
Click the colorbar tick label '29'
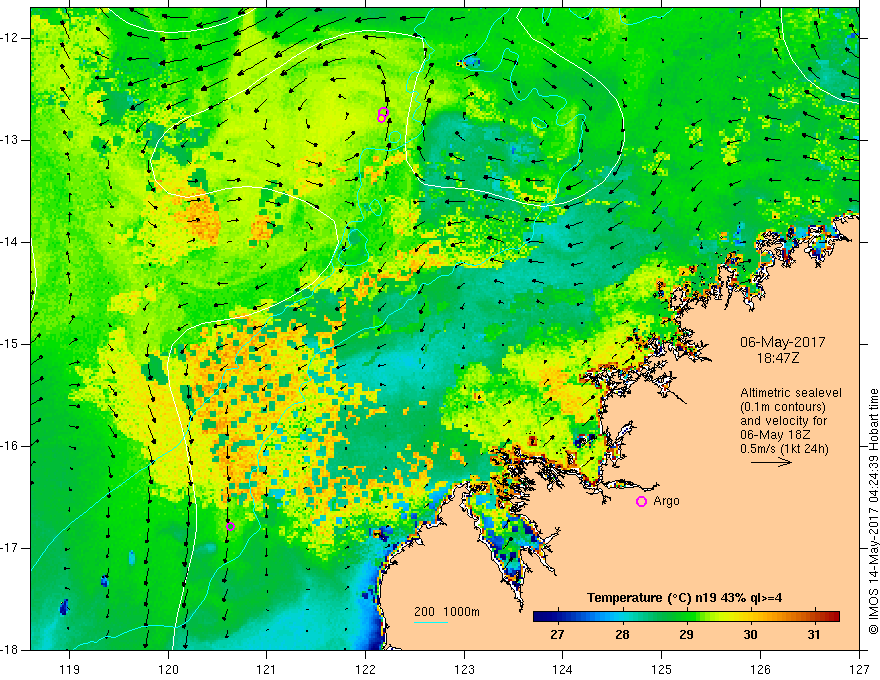pos(686,635)
